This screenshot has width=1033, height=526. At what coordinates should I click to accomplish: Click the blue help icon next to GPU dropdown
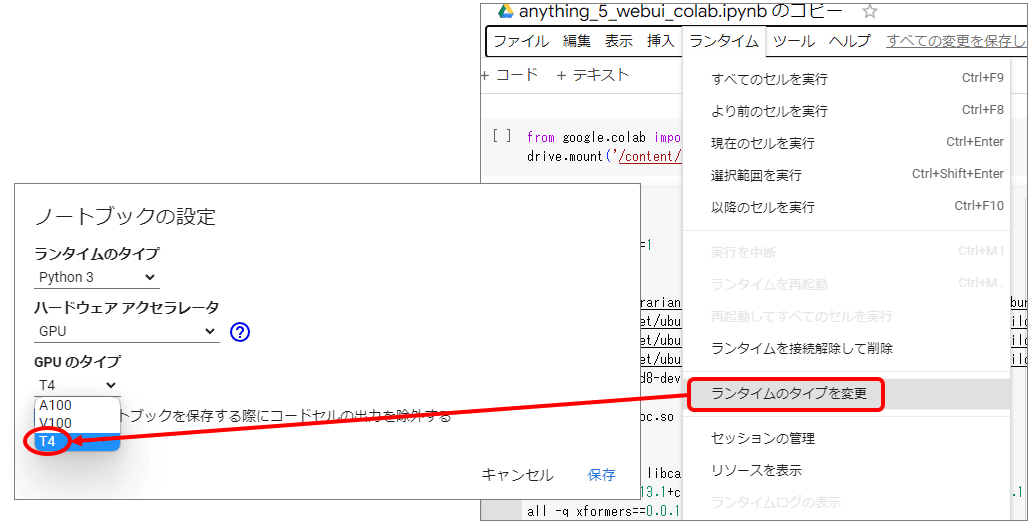(x=240, y=332)
